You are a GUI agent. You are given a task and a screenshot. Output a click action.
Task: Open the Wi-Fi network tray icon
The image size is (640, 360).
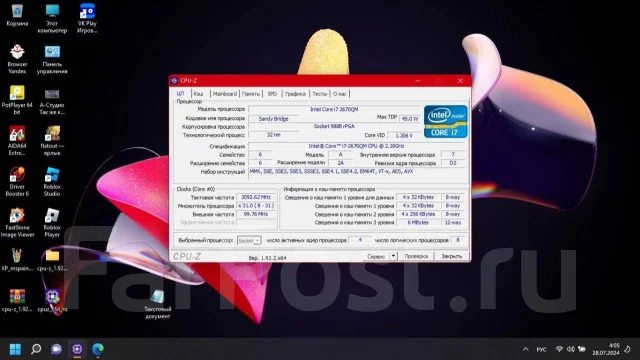pyautogui.click(x=559, y=349)
